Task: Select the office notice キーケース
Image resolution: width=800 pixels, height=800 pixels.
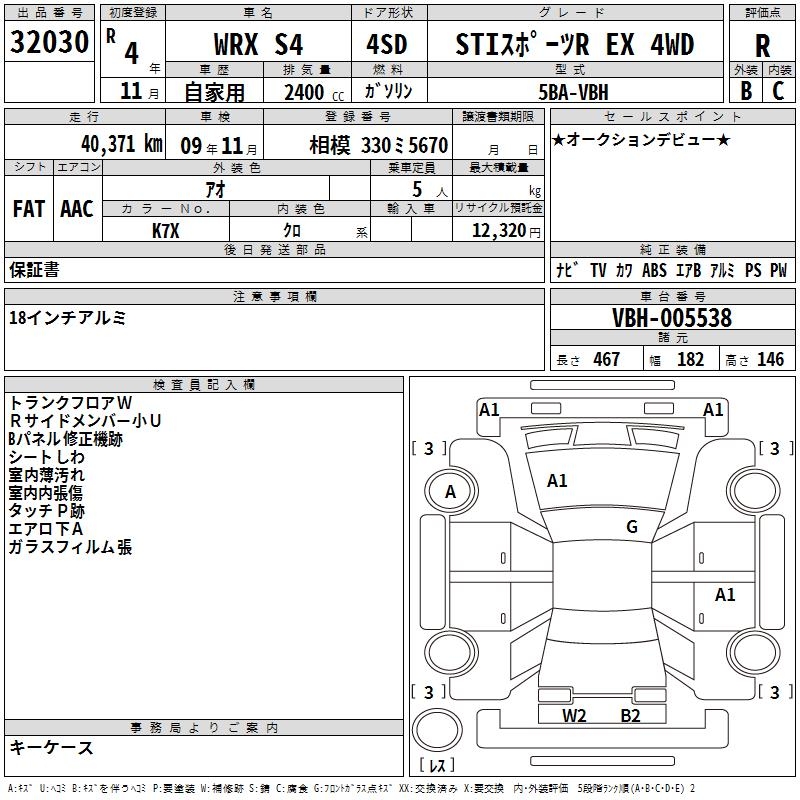Action: coord(51,747)
